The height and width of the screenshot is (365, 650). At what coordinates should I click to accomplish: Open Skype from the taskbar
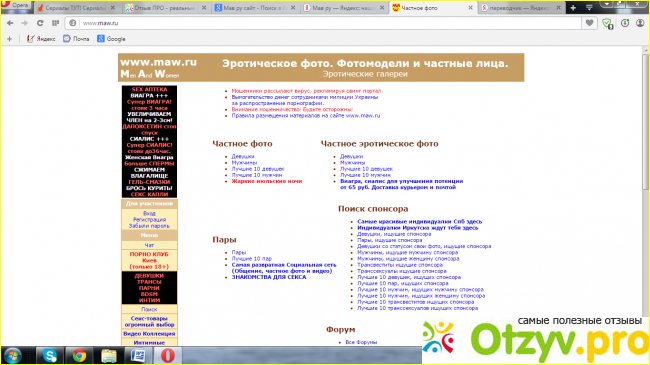[50, 356]
